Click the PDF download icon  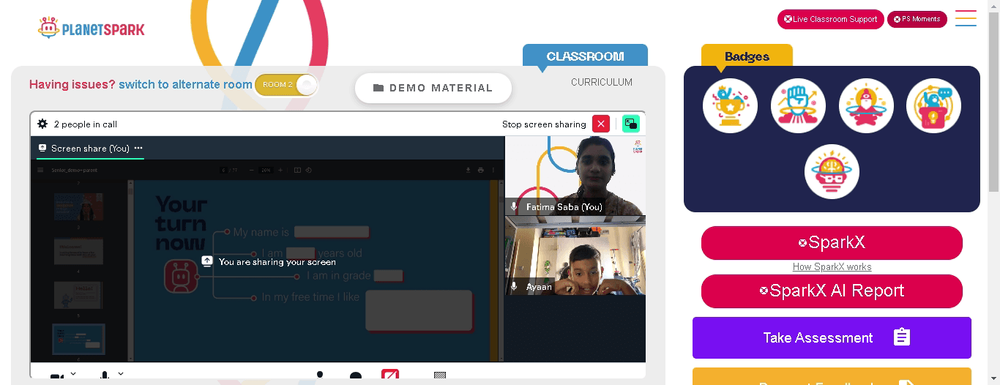pyautogui.click(x=469, y=170)
